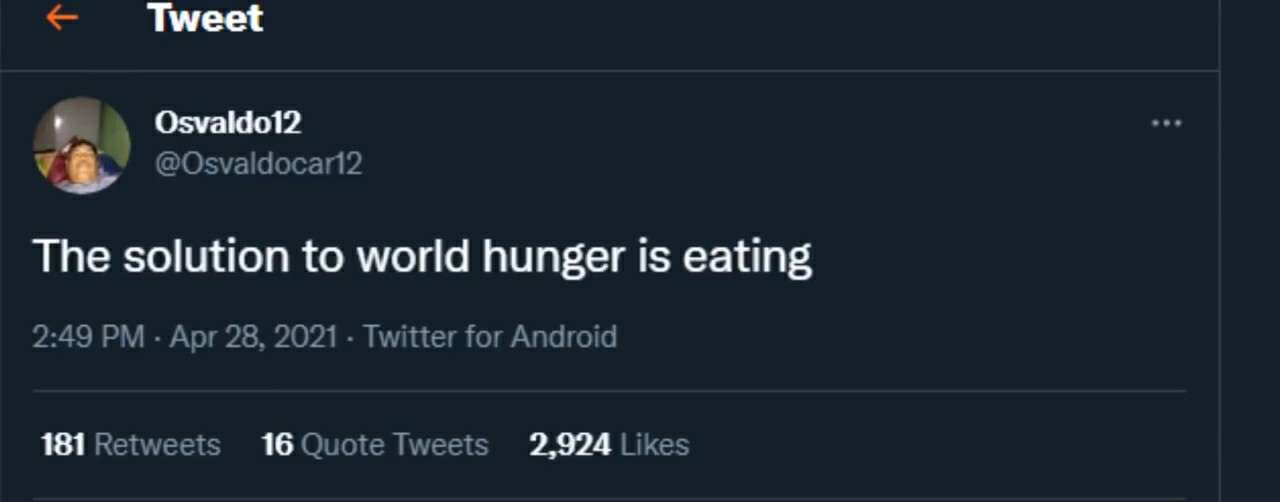Click the Osvaldo12 display name

click(227, 123)
